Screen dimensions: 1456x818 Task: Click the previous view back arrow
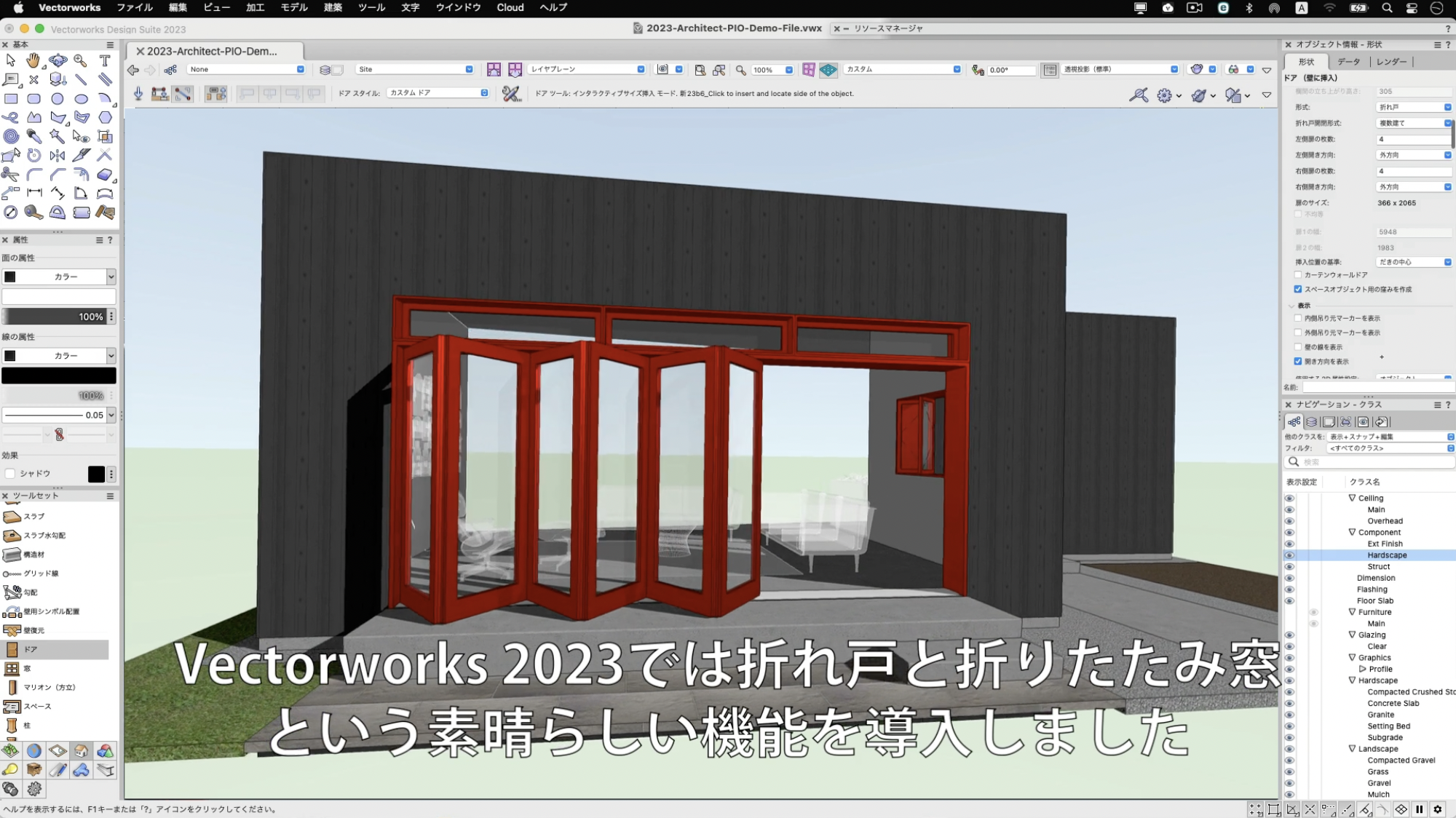tap(133, 70)
